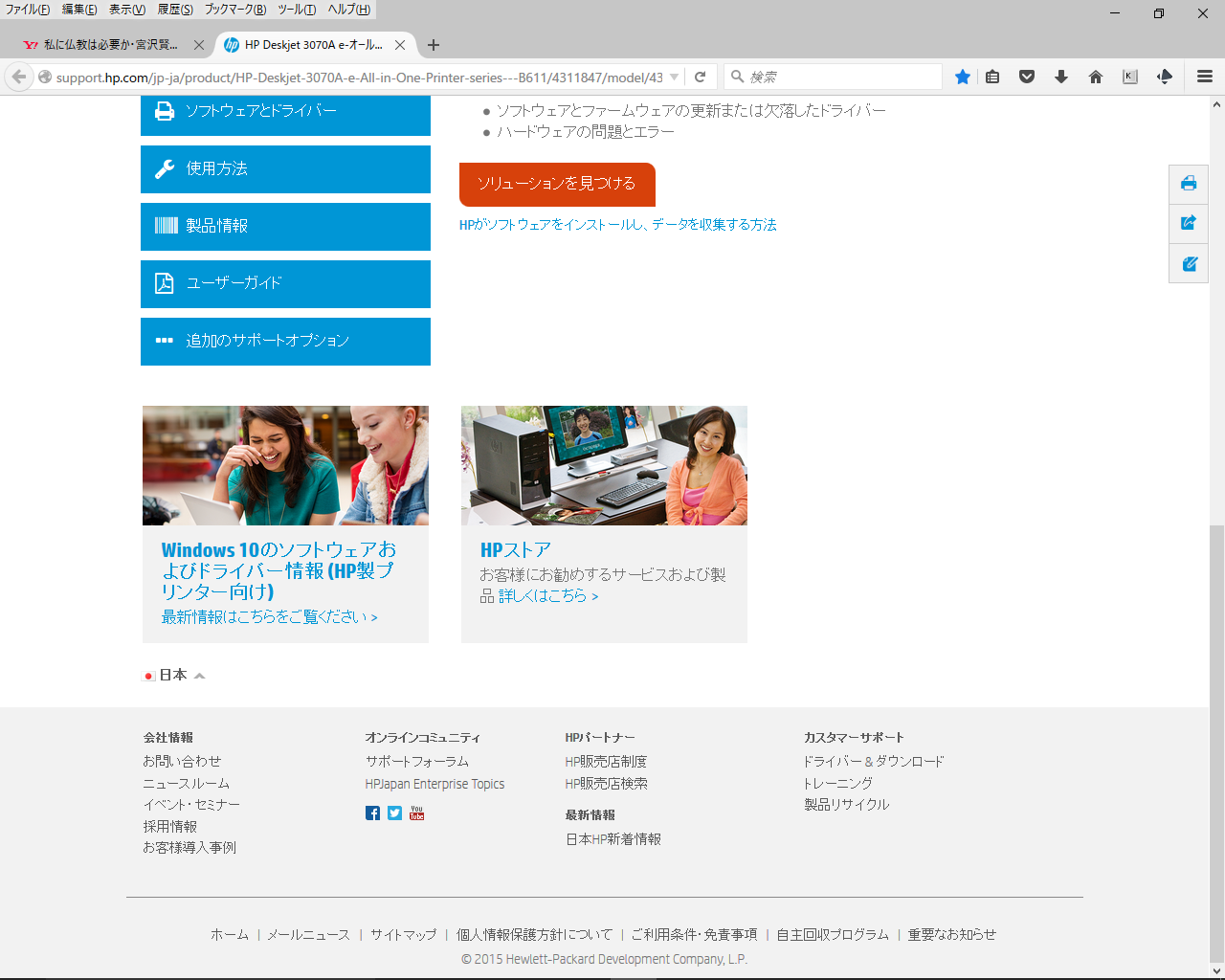This screenshot has height=980, width=1225.
Task: Open 製品リサイクル footer link
Action: 847,805
